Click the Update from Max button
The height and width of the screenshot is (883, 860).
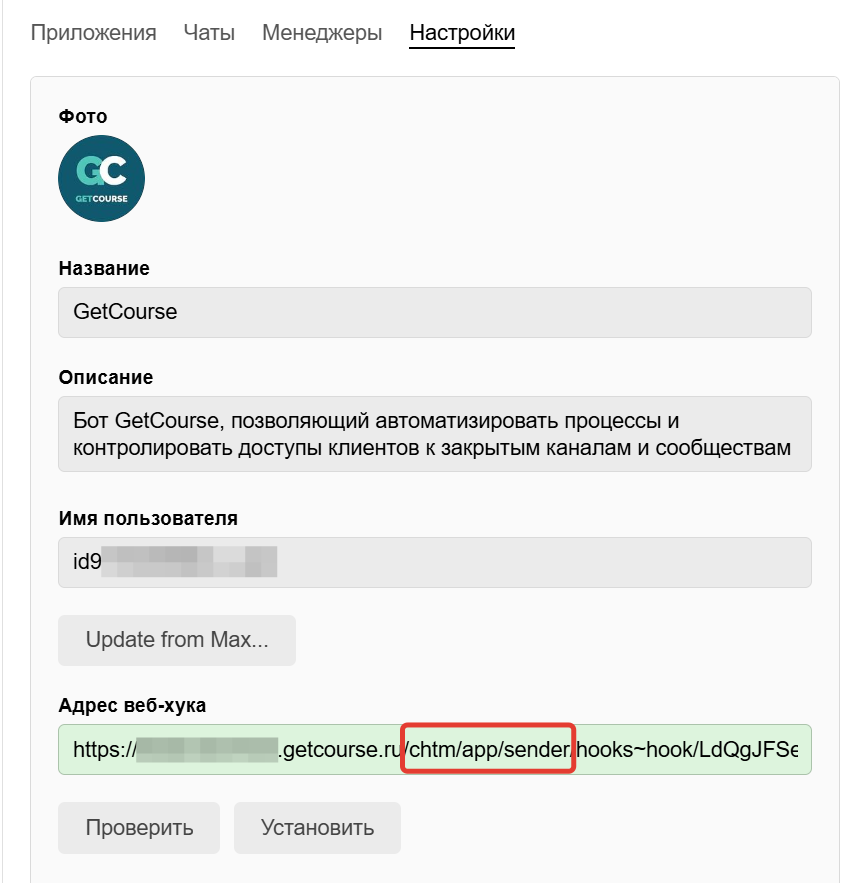(x=176, y=640)
